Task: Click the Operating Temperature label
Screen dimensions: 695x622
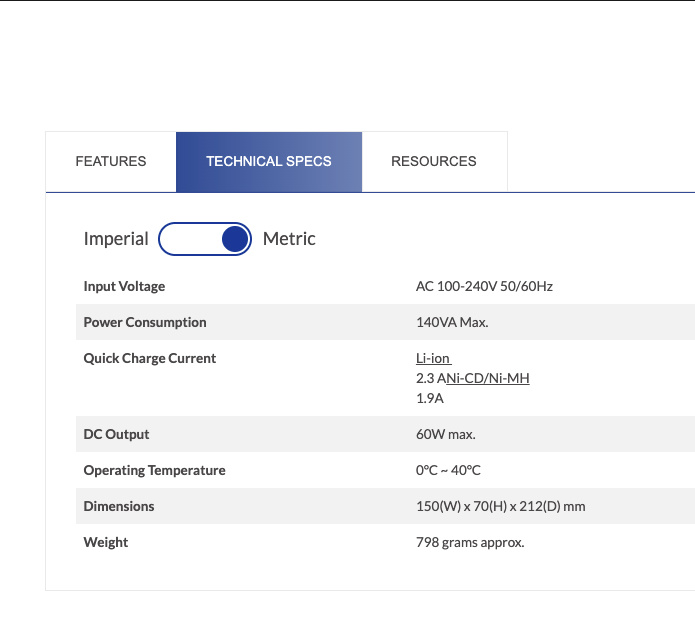Action: pyautogui.click(x=154, y=470)
